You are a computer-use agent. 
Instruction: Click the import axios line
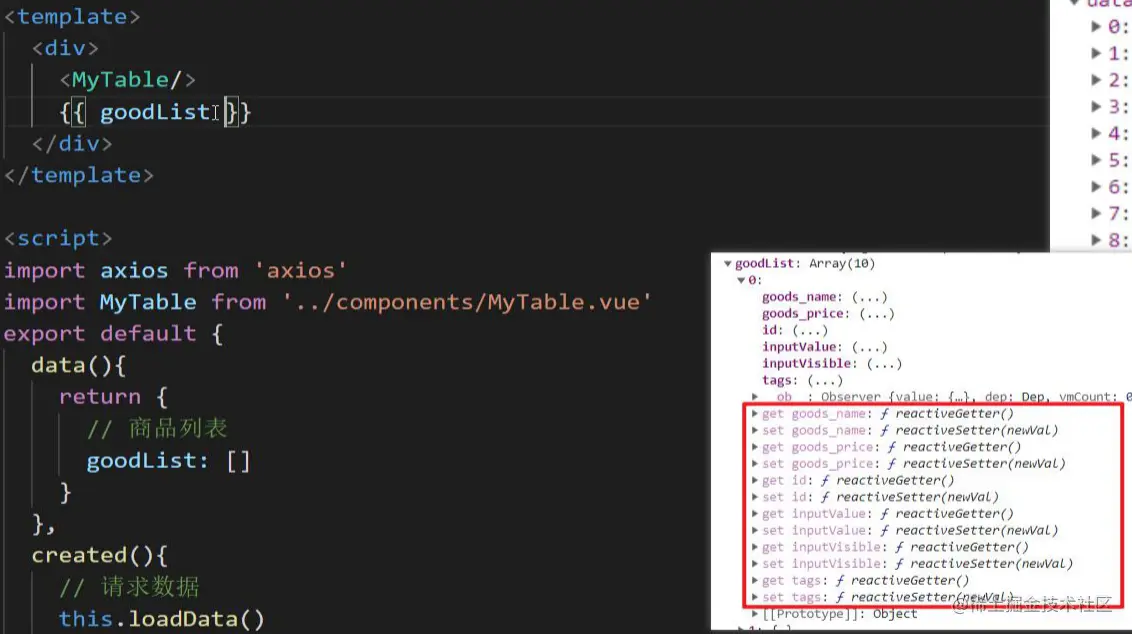[175, 271]
